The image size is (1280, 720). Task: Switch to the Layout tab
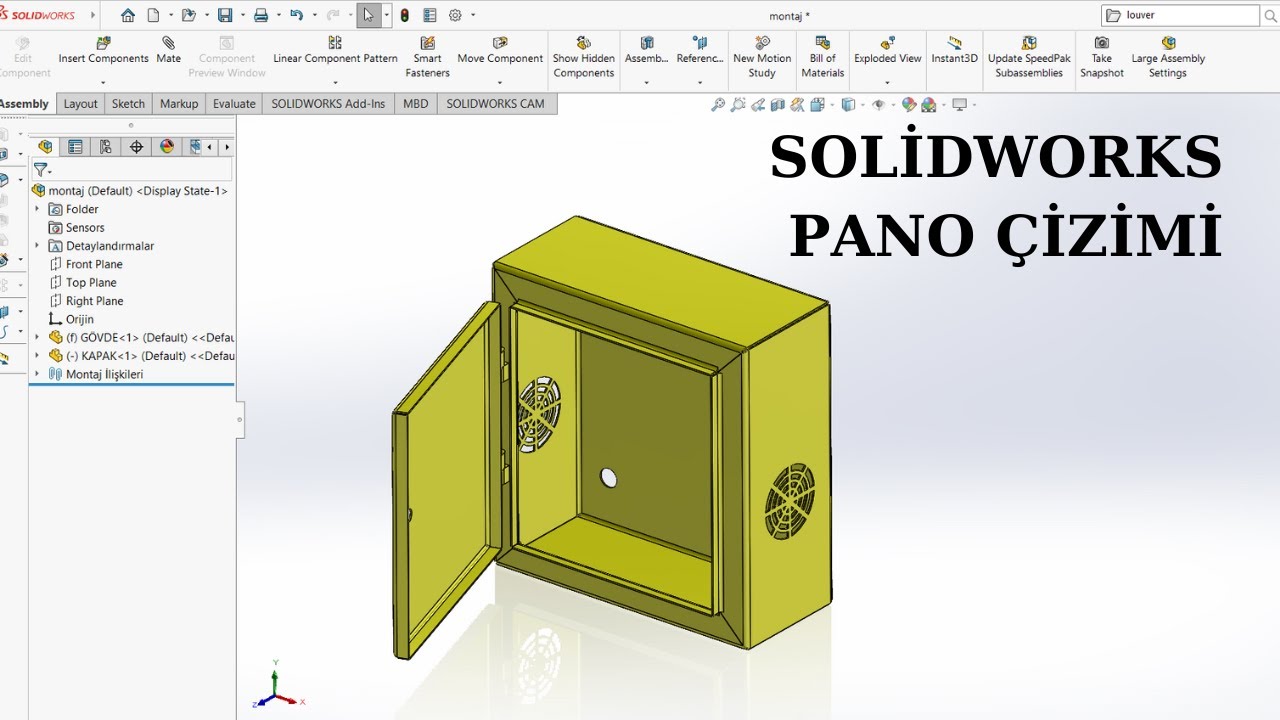81,104
